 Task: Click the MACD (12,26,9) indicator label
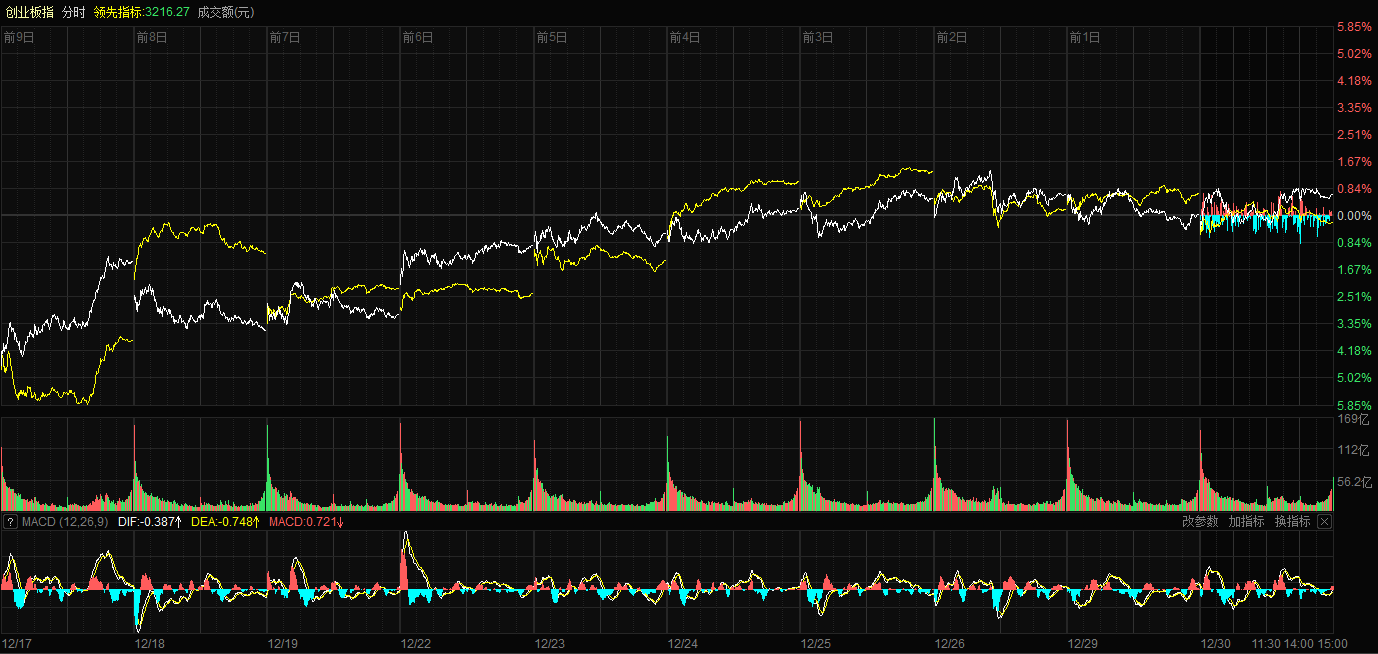tap(65, 522)
